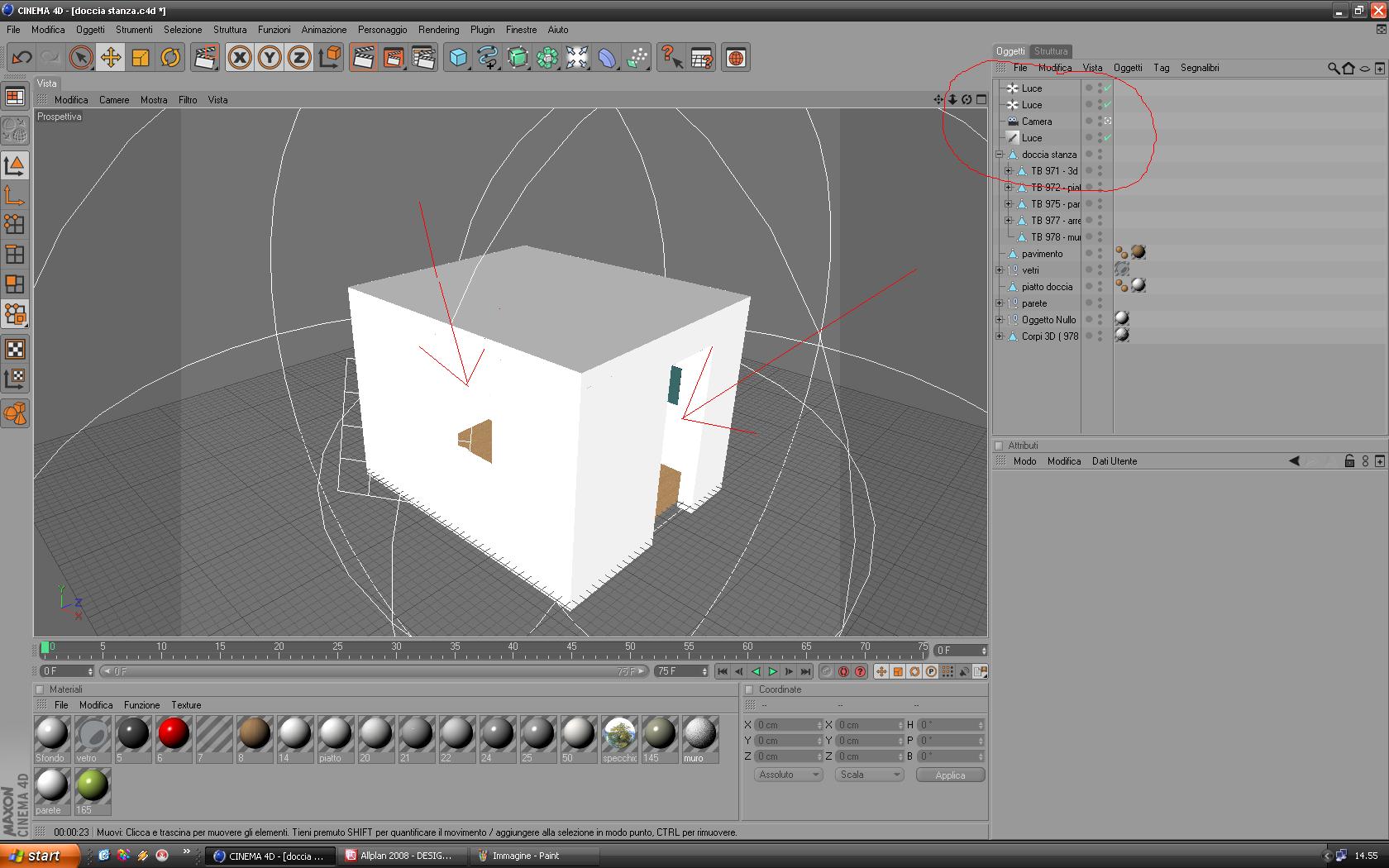Toggle the first Luce light's green checkmark

1108,88
